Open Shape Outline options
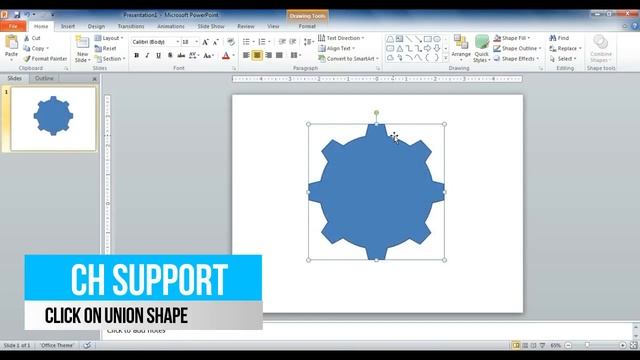This screenshot has width=640, height=360. (x=518, y=48)
